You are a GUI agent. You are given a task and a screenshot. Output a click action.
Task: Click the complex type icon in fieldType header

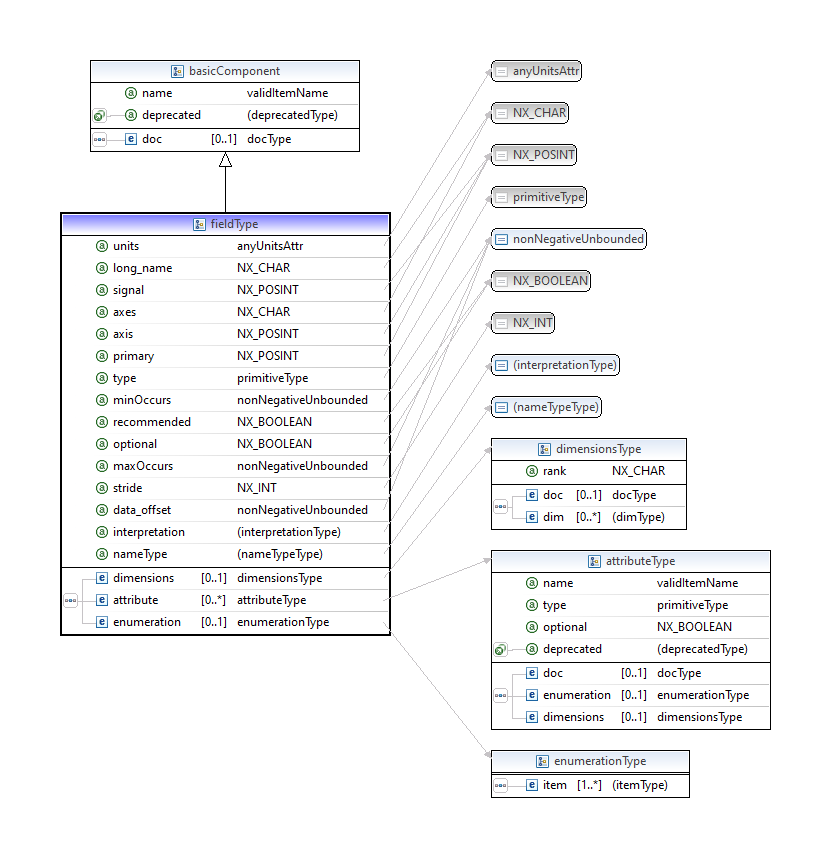coord(199,225)
